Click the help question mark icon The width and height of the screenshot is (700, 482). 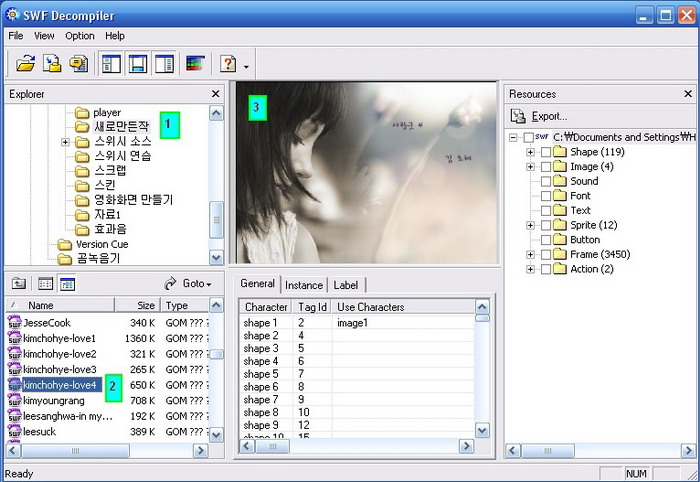pos(228,64)
